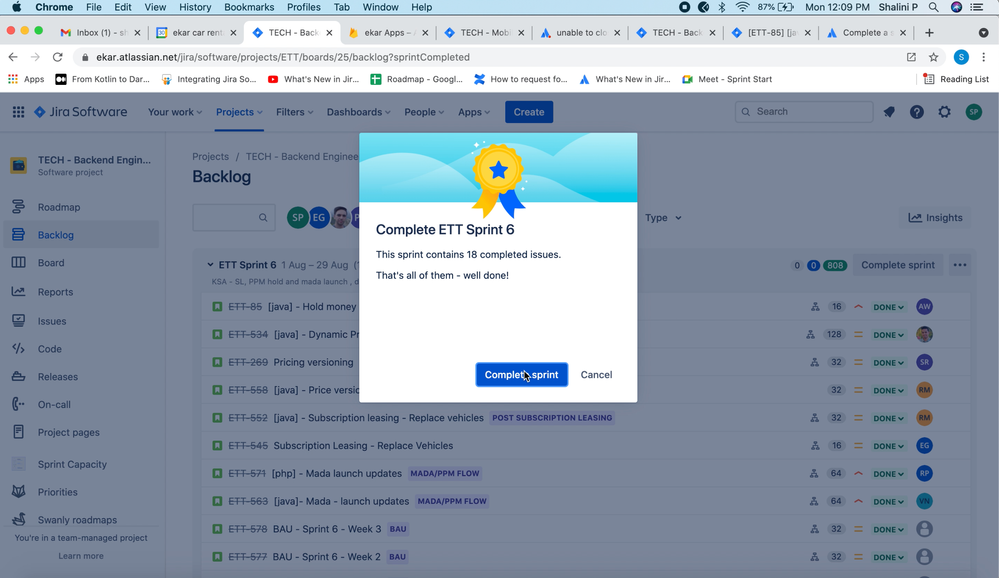Image resolution: width=999 pixels, height=578 pixels.
Task: Click the Learn more link
Action: coord(81,556)
